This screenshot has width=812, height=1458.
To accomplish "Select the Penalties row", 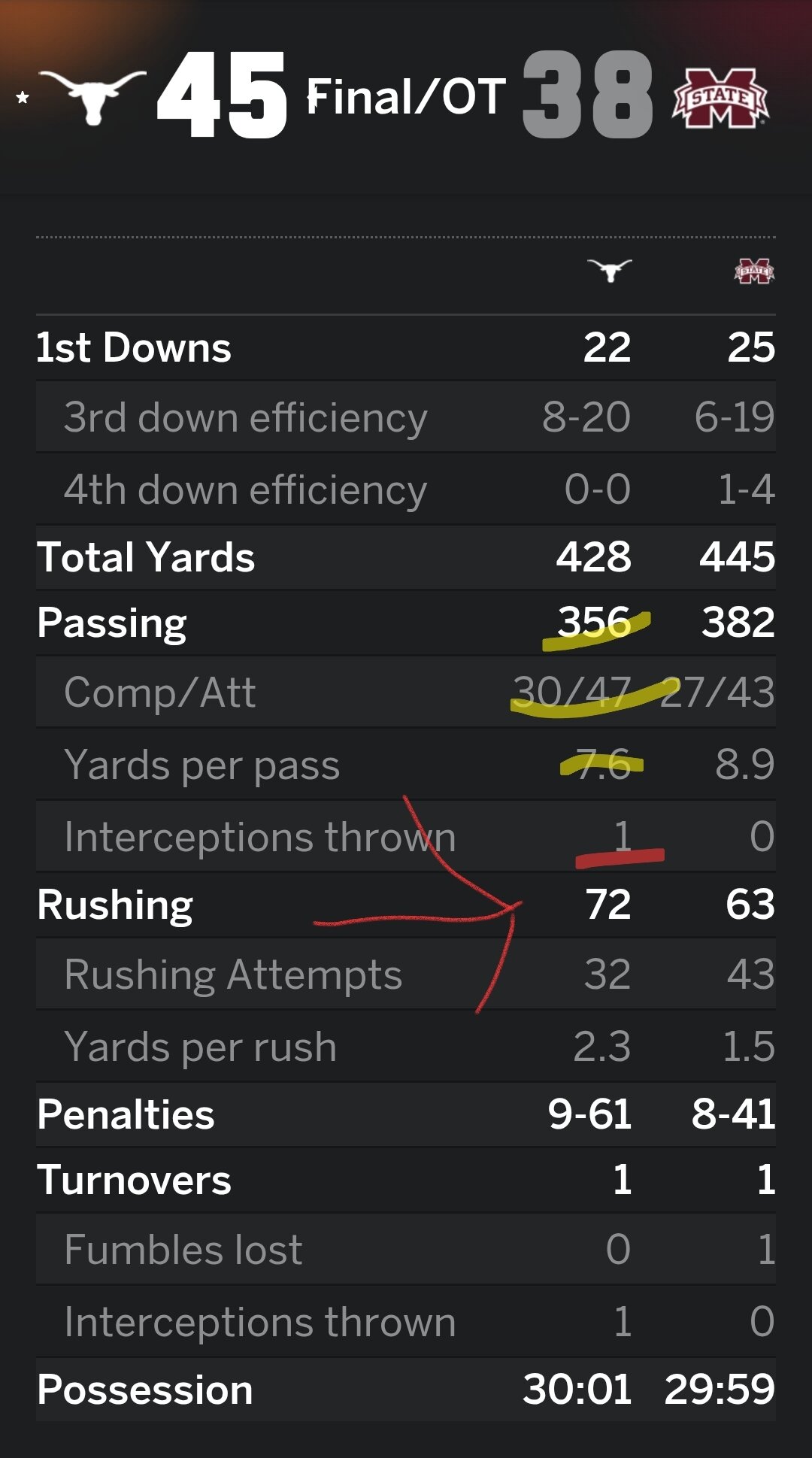I will [406, 1114].
